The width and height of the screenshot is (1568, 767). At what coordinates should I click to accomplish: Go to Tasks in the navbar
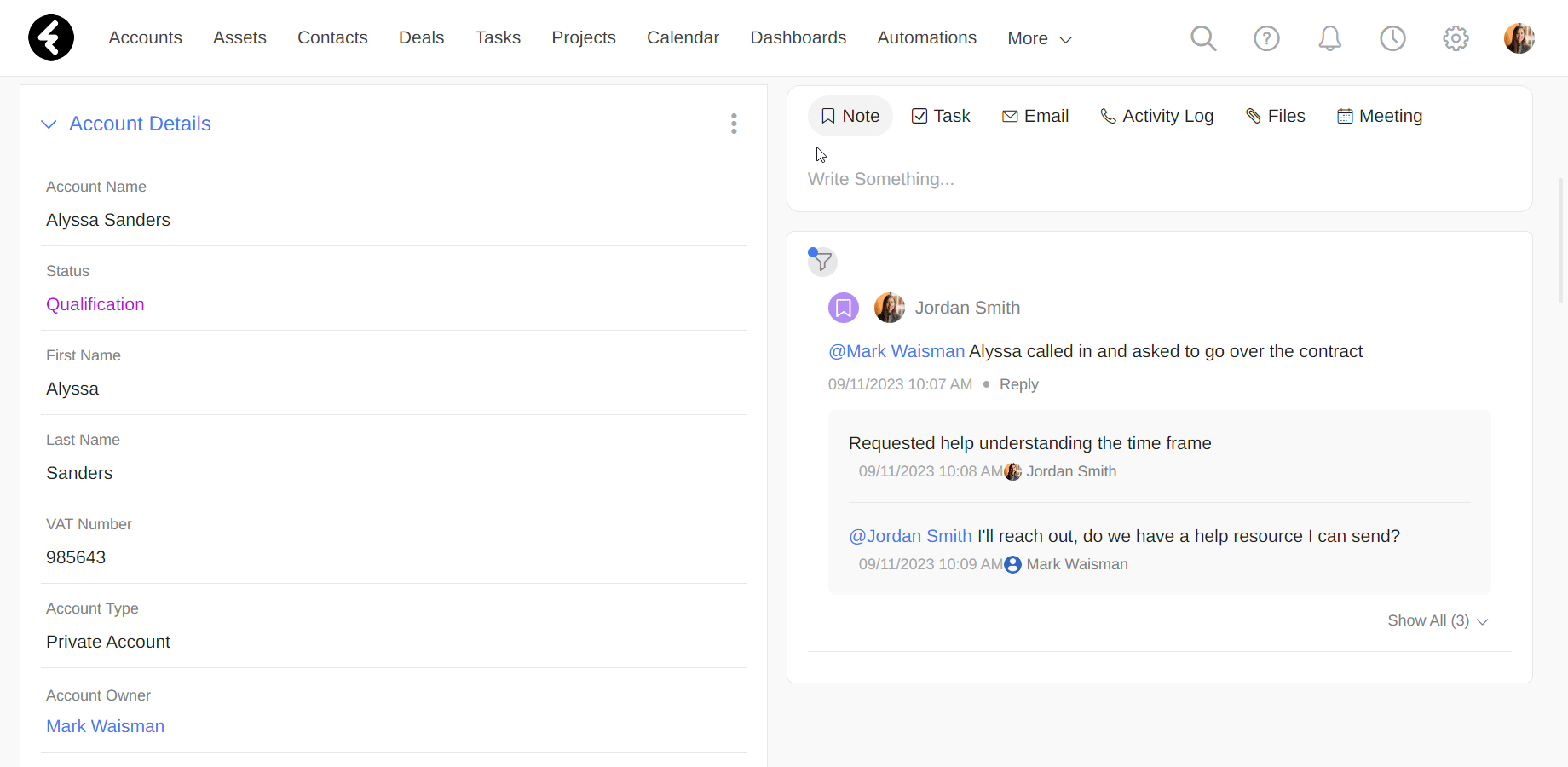click(498, 37)
